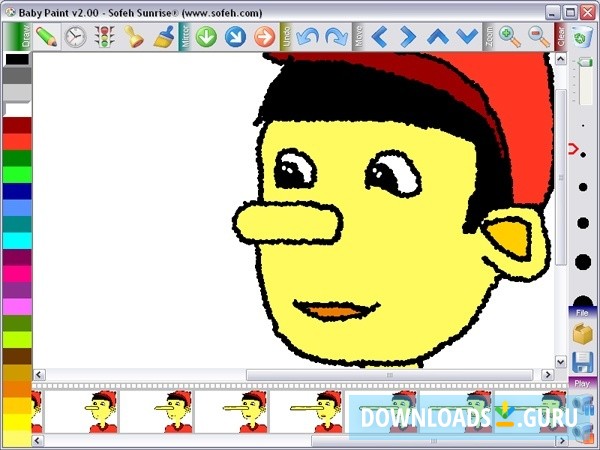Choose the navy blue color swatch

point(17,191)
